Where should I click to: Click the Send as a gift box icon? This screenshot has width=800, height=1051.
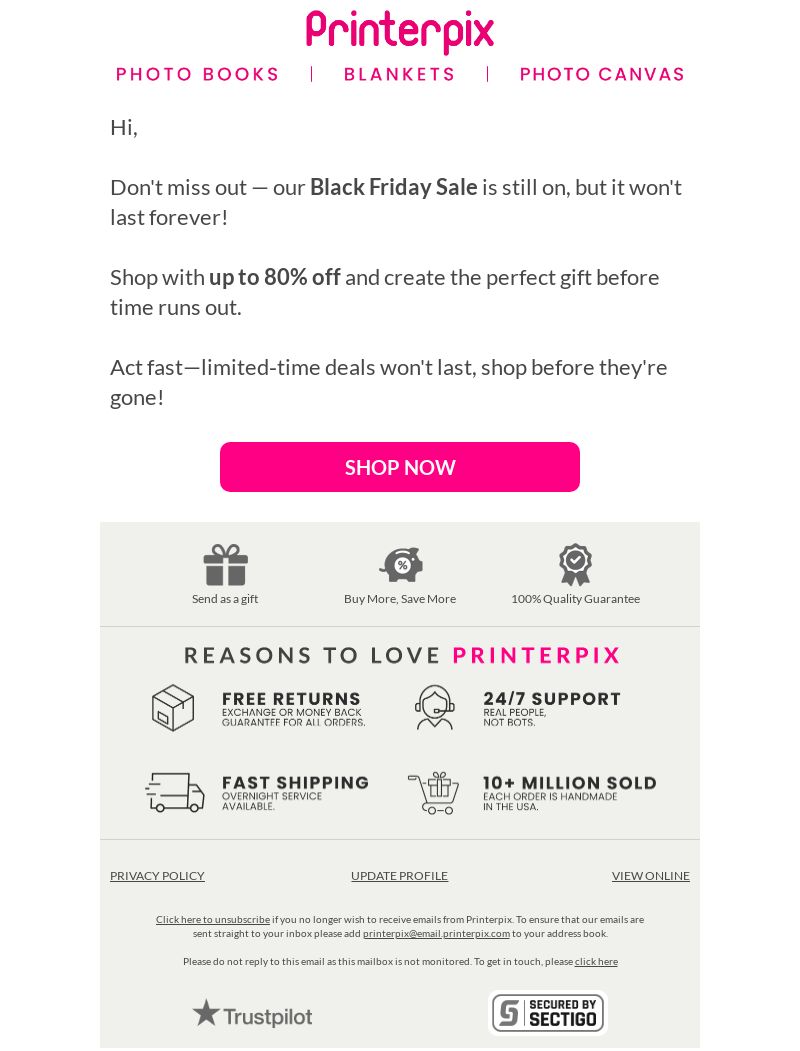coord(225,565)
